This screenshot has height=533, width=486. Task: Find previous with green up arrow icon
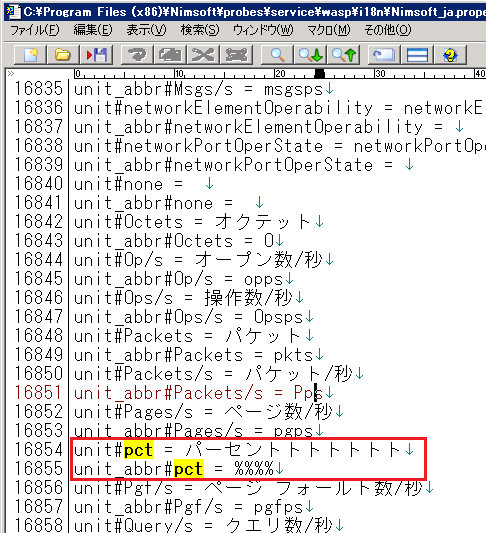344,54
